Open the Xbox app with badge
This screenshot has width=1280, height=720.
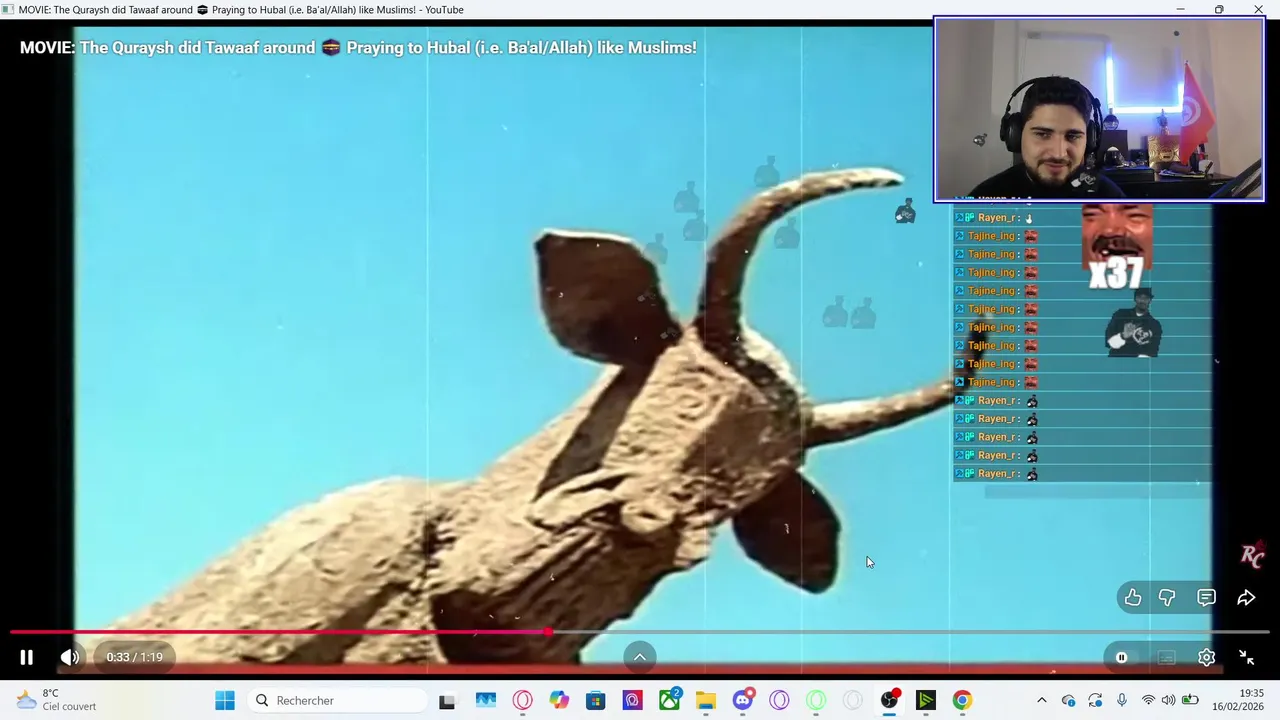(669, 700)
